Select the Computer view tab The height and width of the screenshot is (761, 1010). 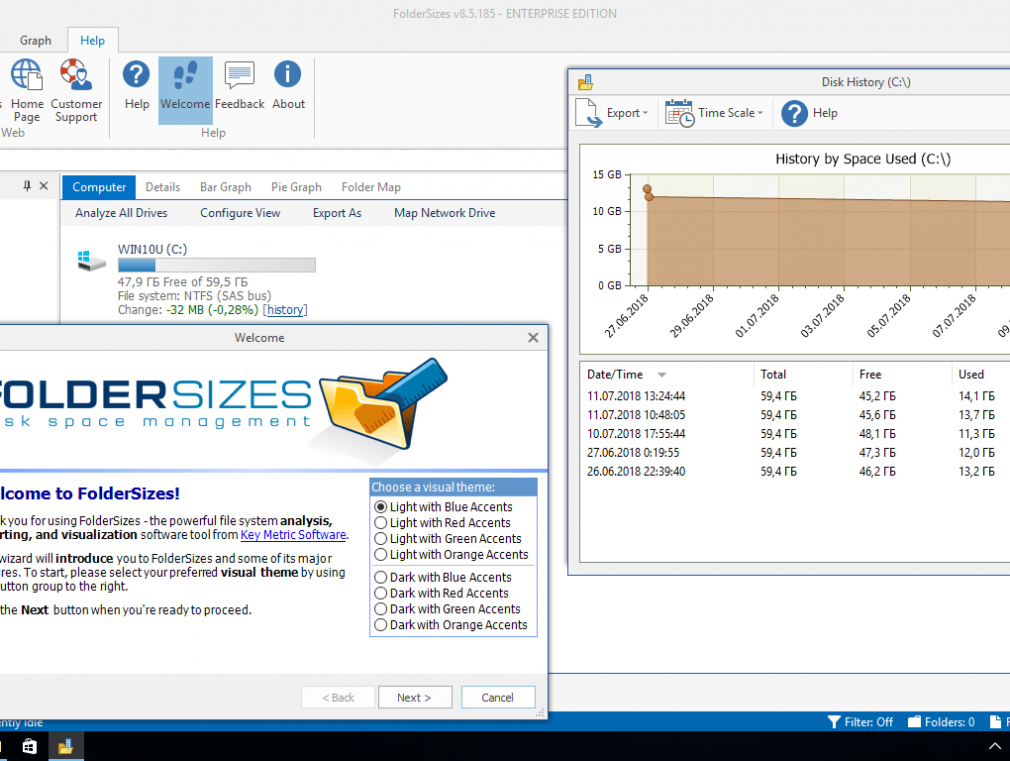tap(99, 187)
